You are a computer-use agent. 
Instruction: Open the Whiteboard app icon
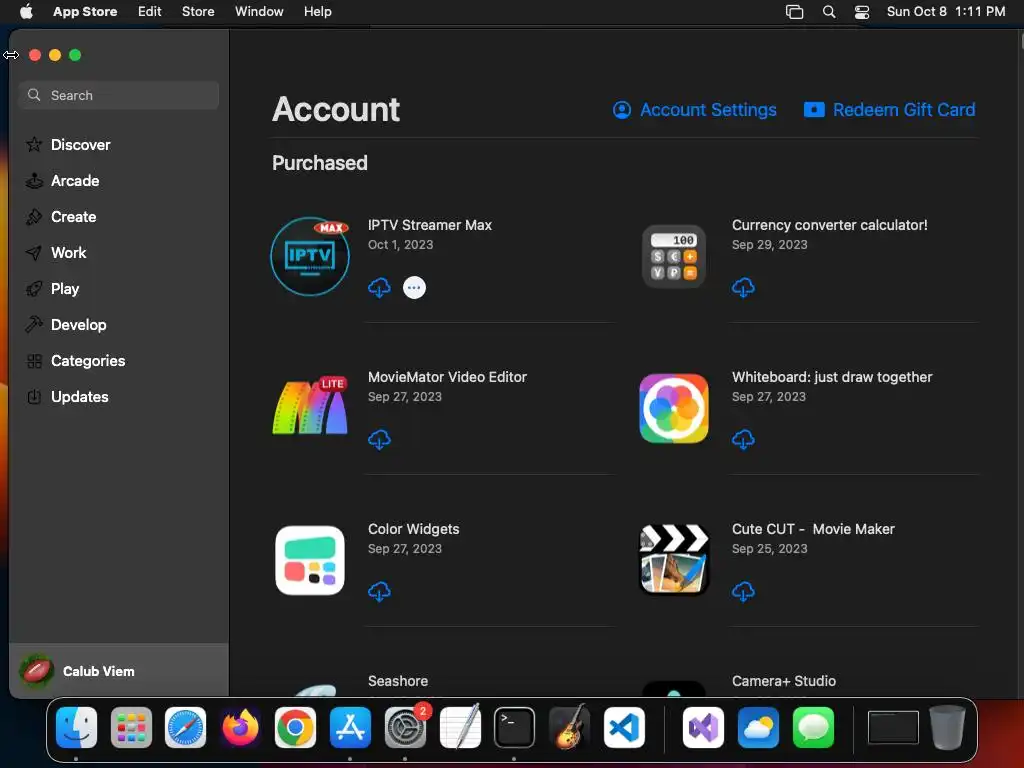[674, 408]
